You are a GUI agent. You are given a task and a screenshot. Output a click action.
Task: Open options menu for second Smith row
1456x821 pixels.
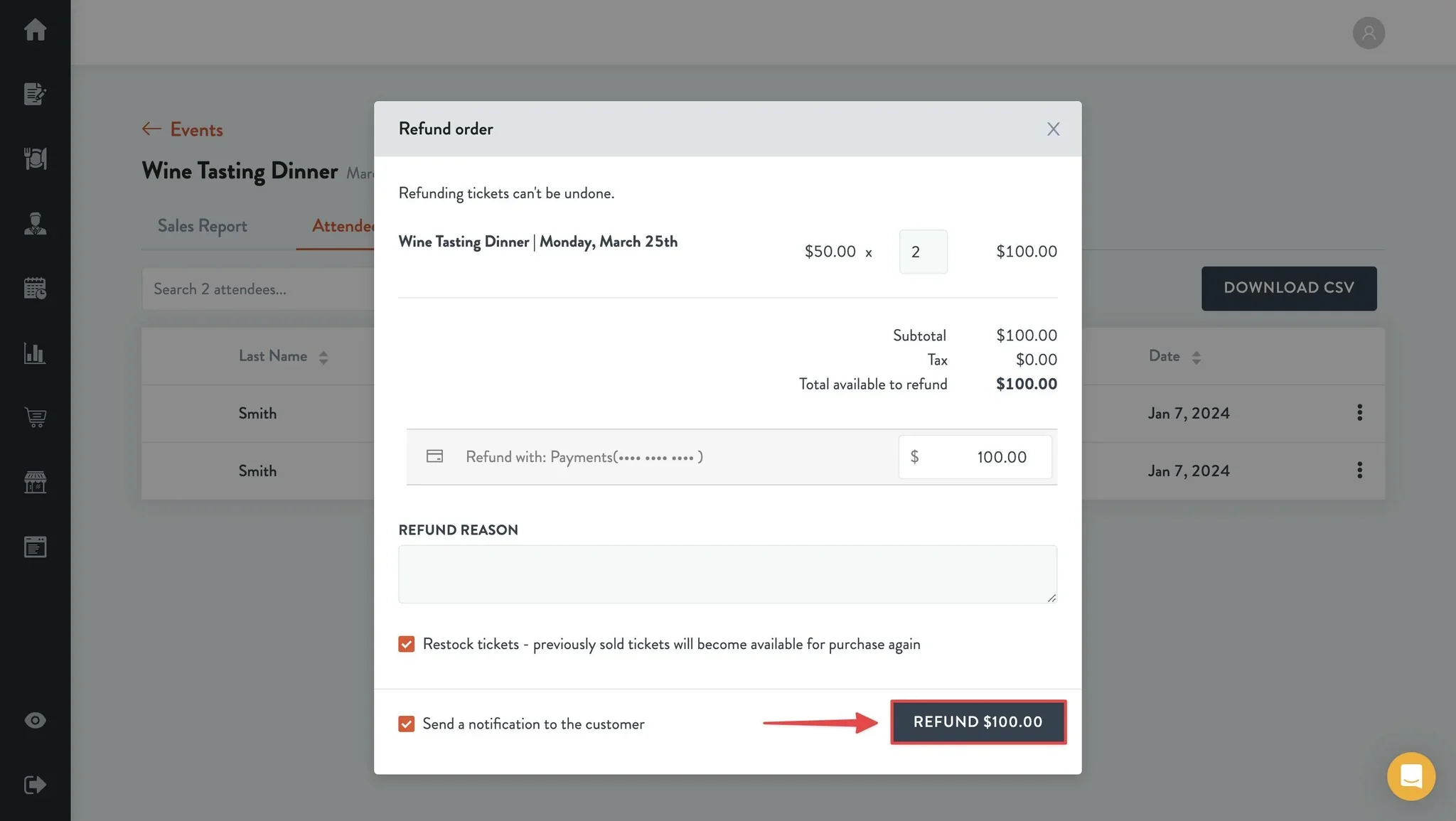(x=1359, y=471)
